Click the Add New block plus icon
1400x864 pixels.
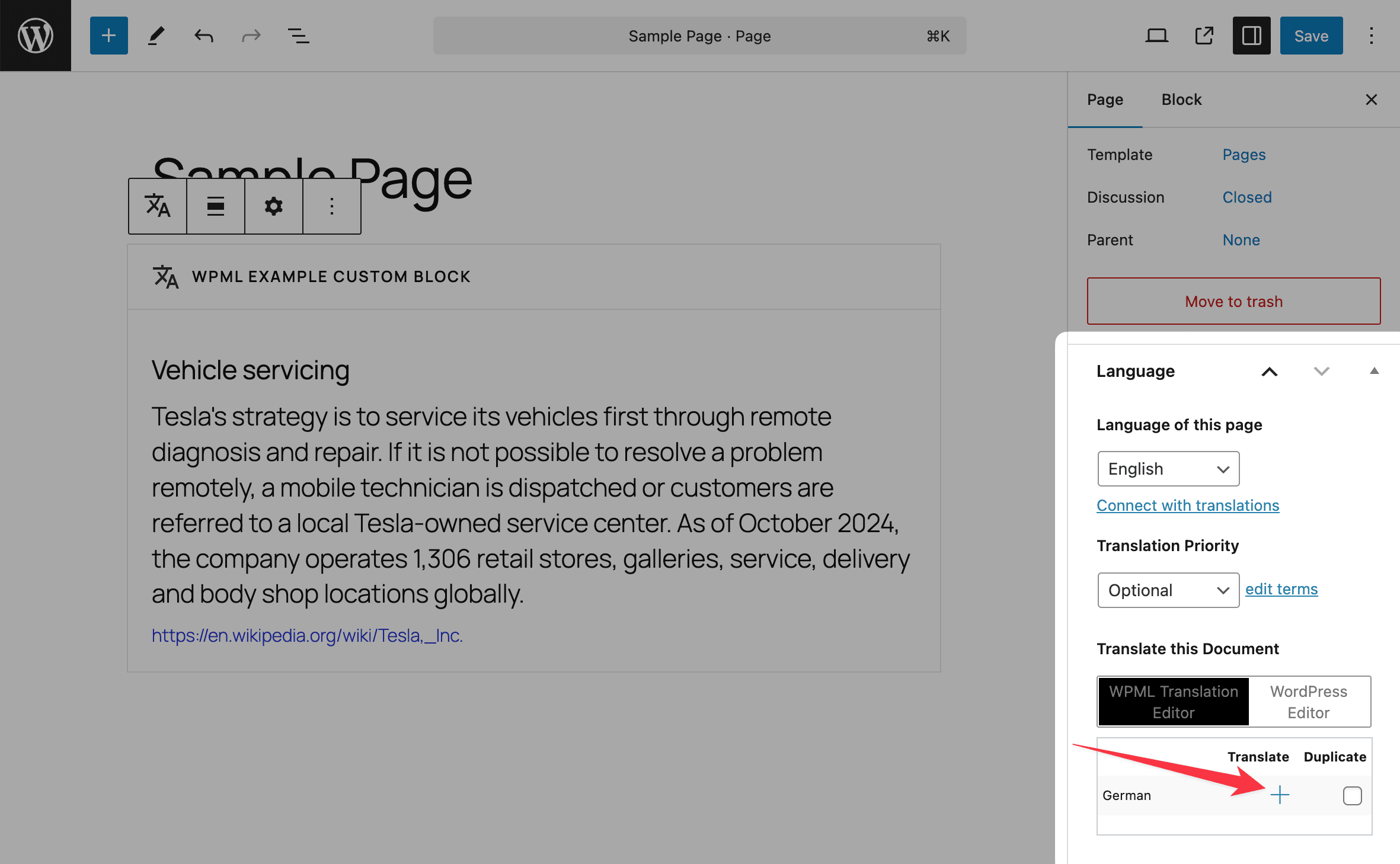(x=108, y=35)
